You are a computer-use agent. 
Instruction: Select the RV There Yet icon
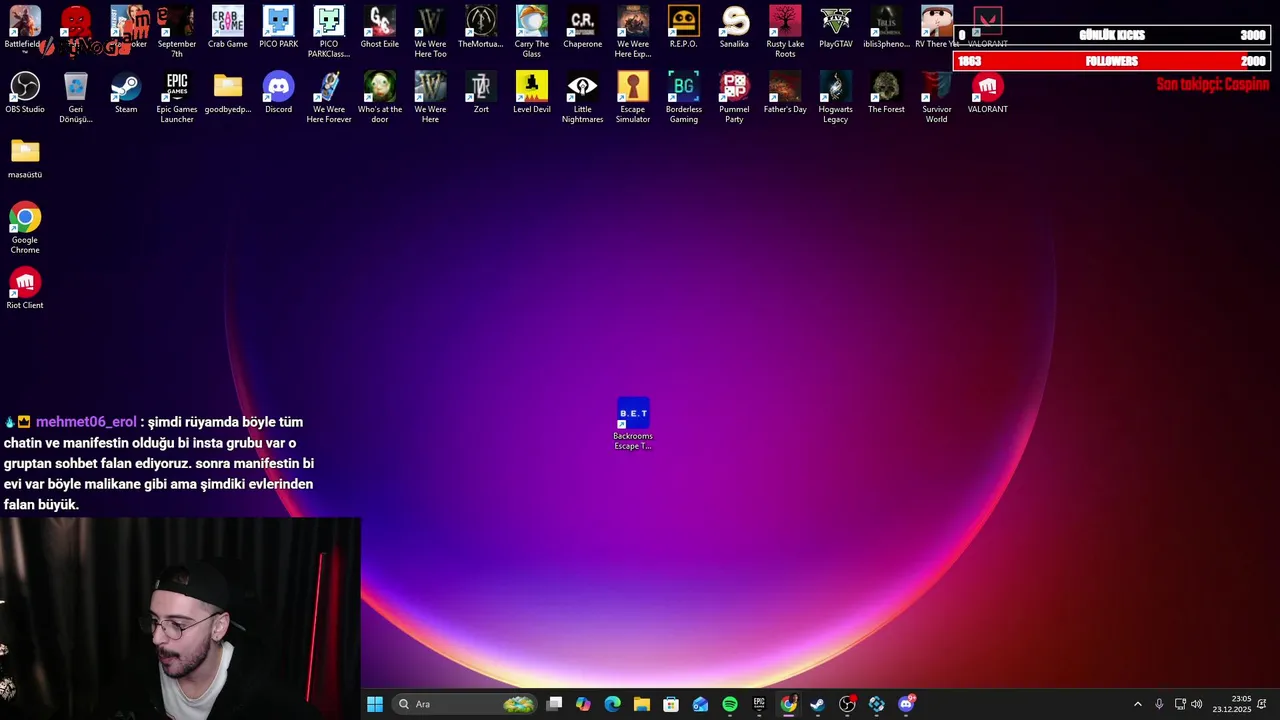point(937,27)
